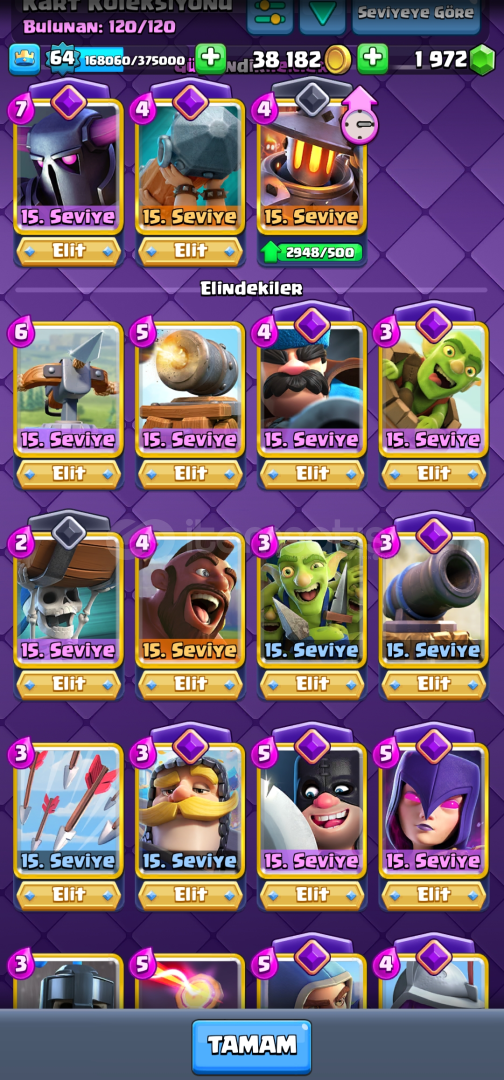Tap the blue crown King level icon
This screenshot has width=504, height=1080.
tap(24, 59)
